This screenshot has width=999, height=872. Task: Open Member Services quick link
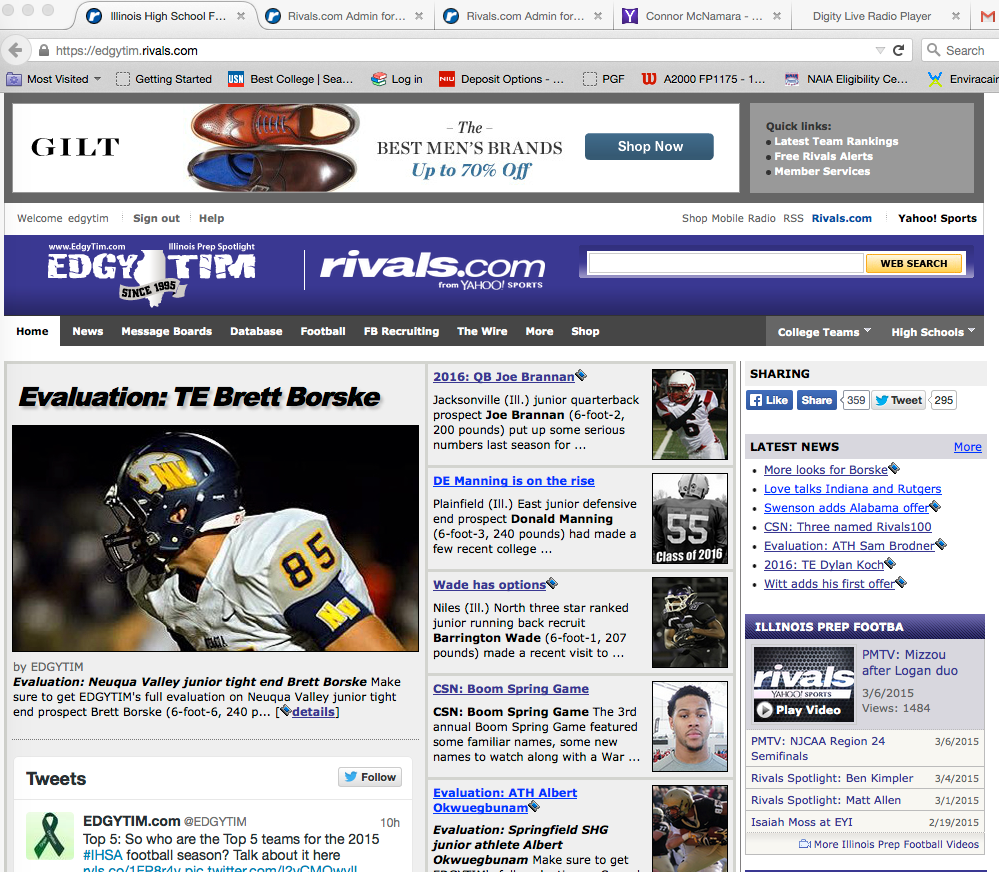[x=822, y=171]
